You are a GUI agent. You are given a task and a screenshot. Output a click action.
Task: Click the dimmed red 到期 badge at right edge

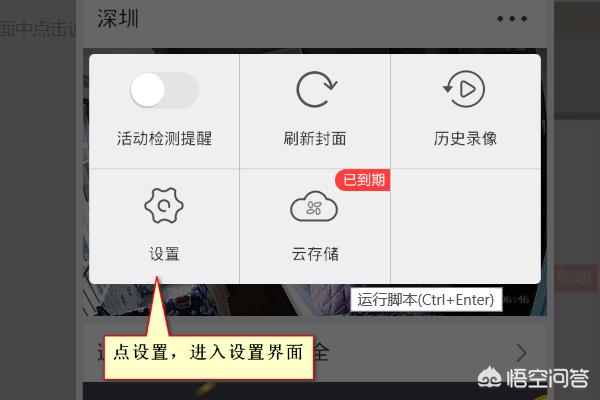[x=575, y=278]
